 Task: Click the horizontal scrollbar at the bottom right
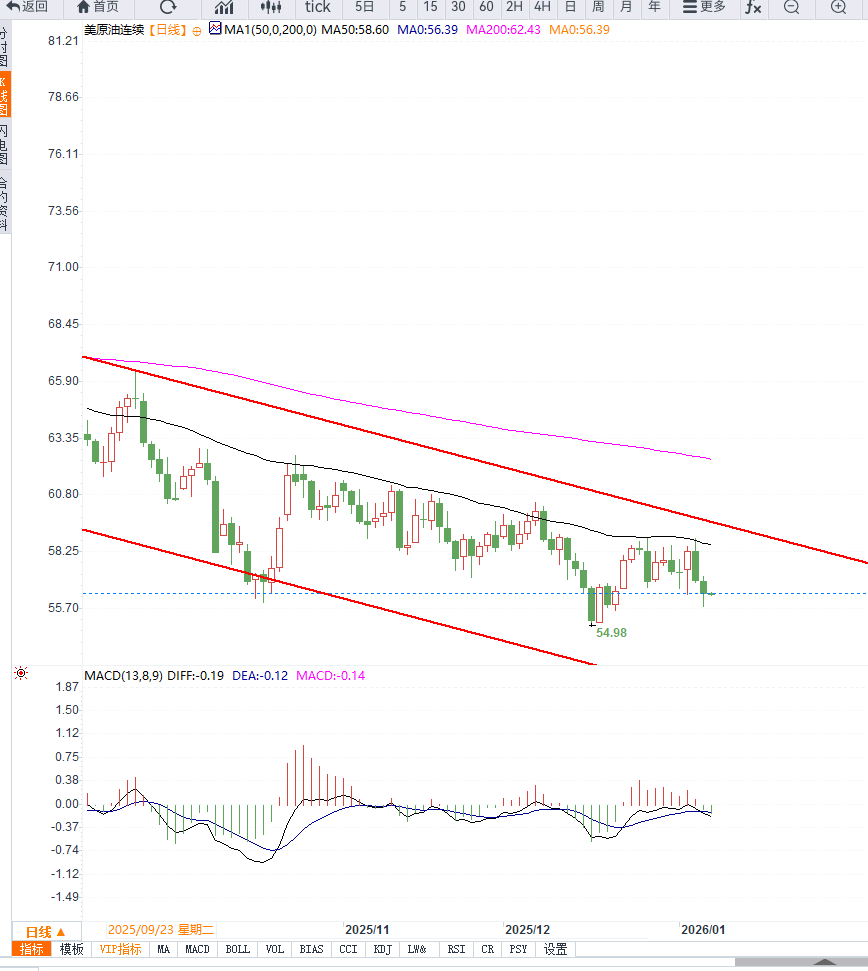coord(801,962)
